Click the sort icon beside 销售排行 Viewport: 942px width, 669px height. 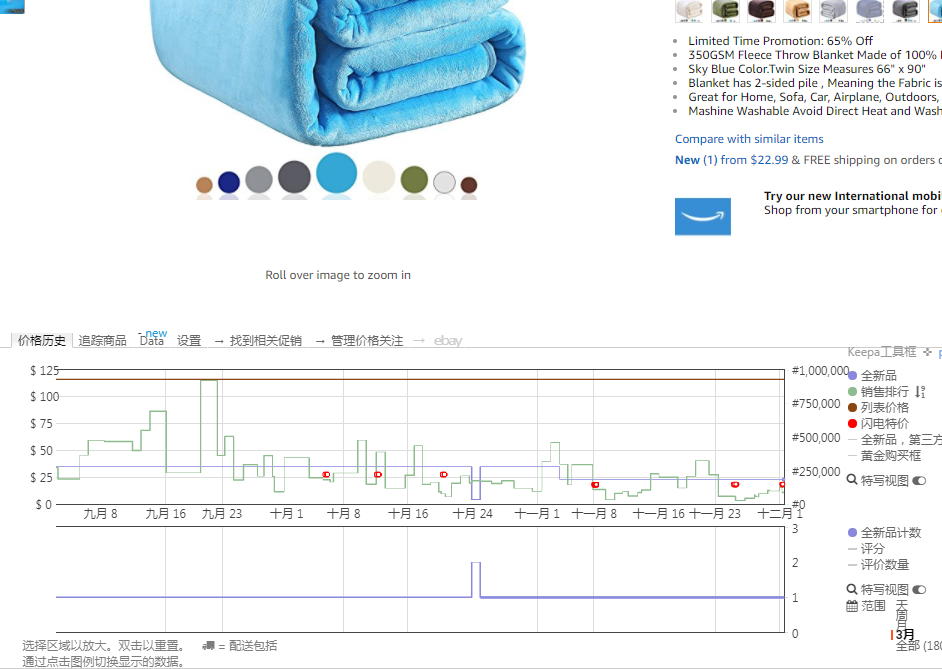[920, 392]
